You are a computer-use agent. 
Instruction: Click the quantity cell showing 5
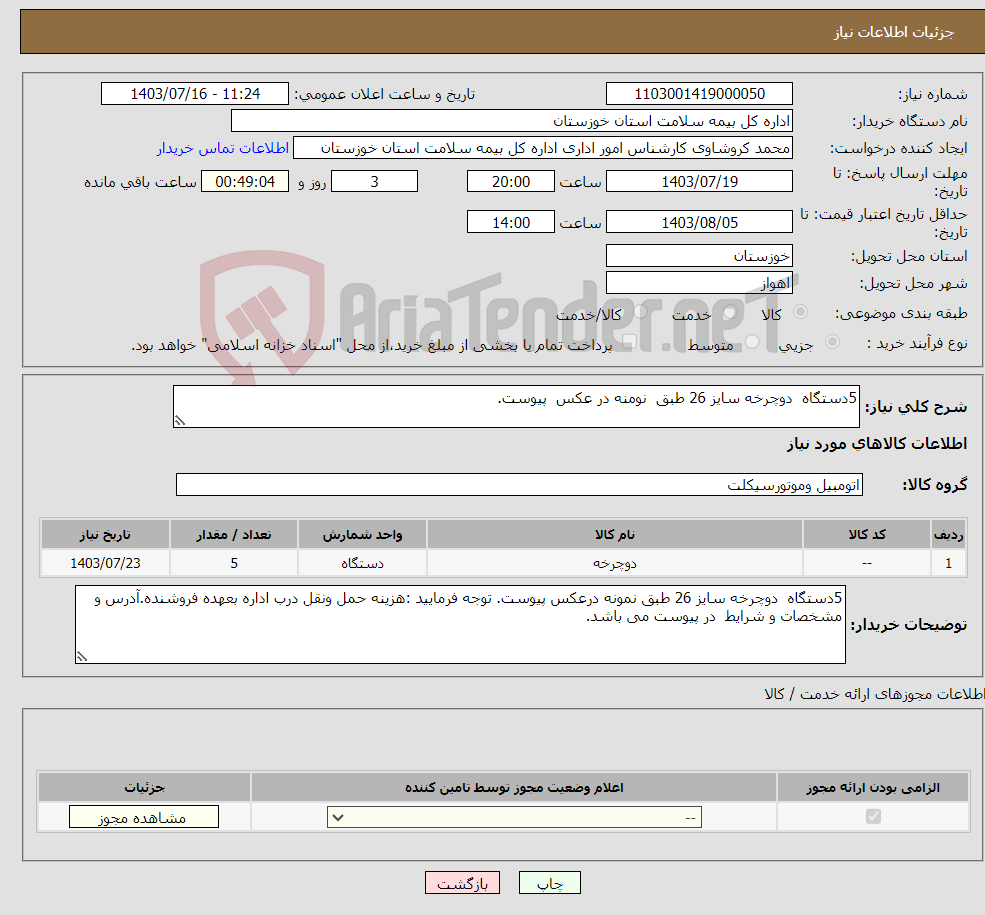point(234,563)
